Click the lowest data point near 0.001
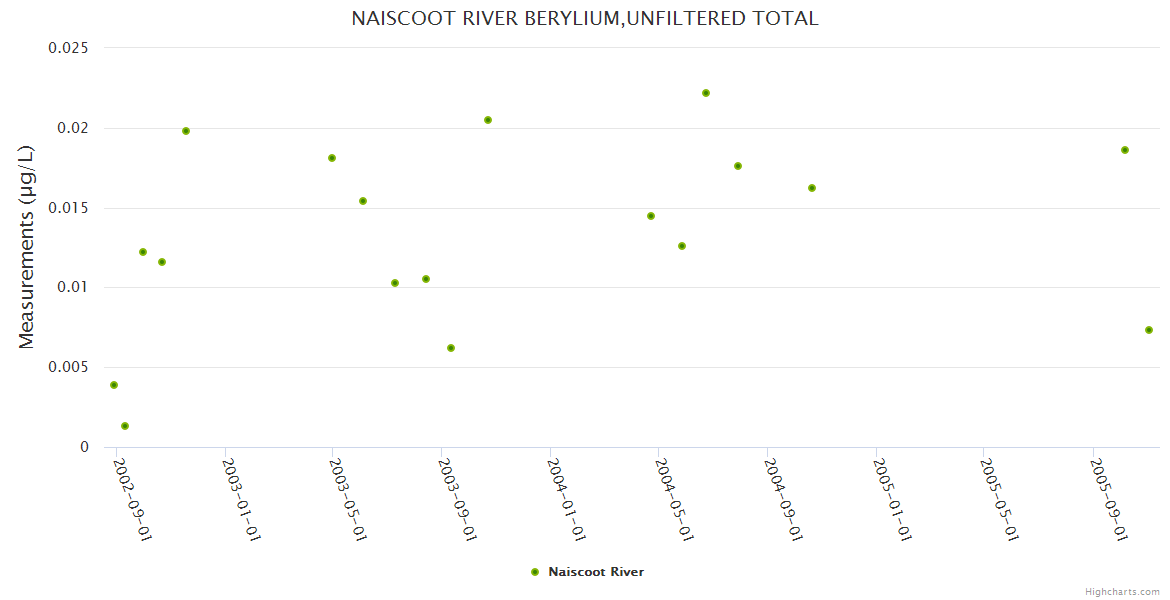 [x=125, y=426]
